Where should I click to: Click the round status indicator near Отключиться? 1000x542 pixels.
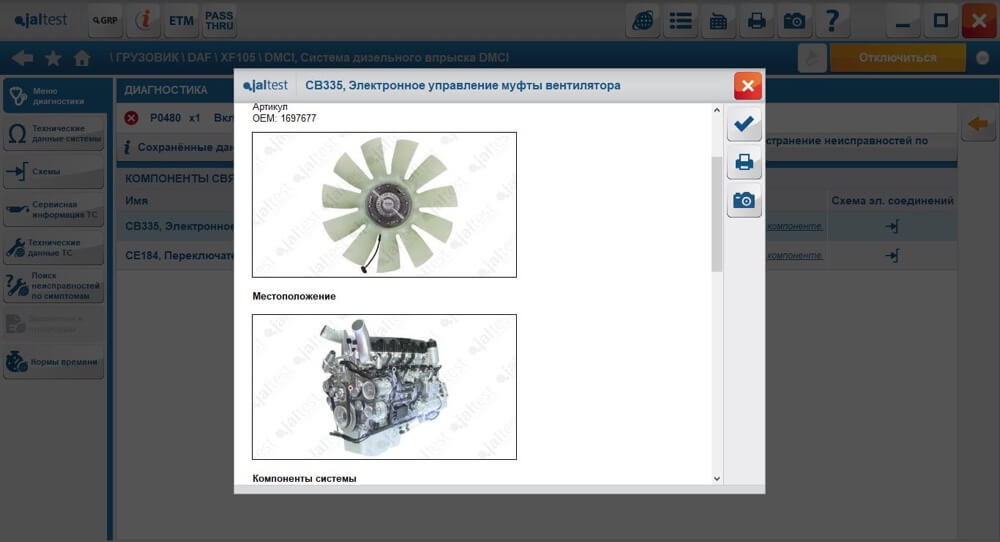(982, 58)
